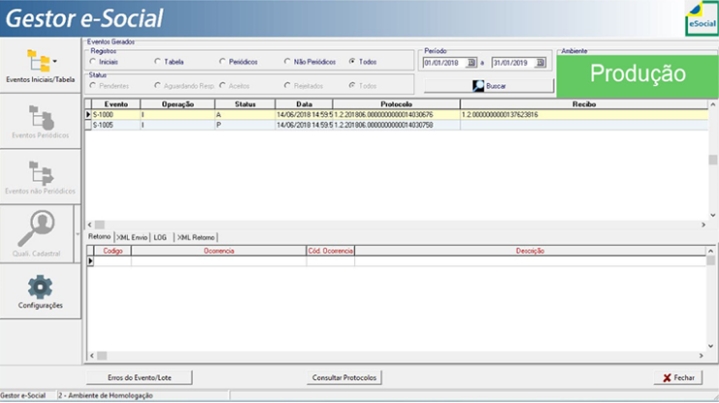Open calendar picker for start date 01/01/2018
The image size is (719, 403).
471,63
